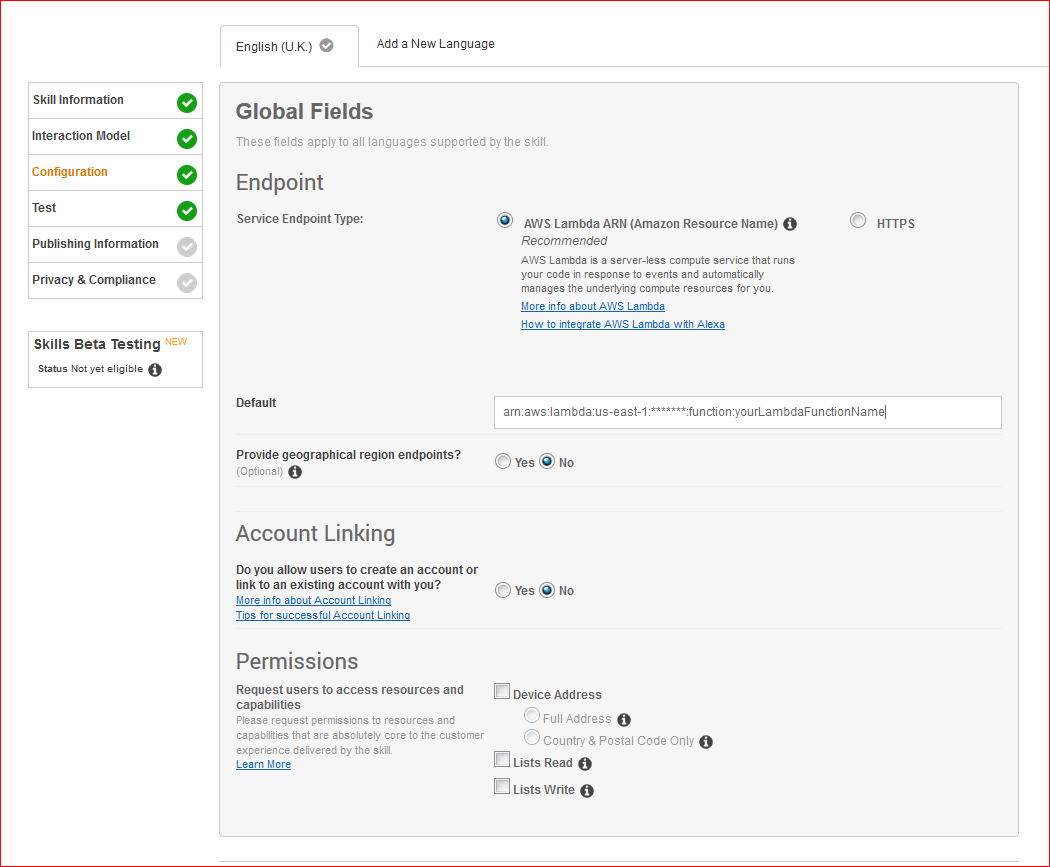
Task: Open Tips for successful Account Linking
Action: coord(322,615)
